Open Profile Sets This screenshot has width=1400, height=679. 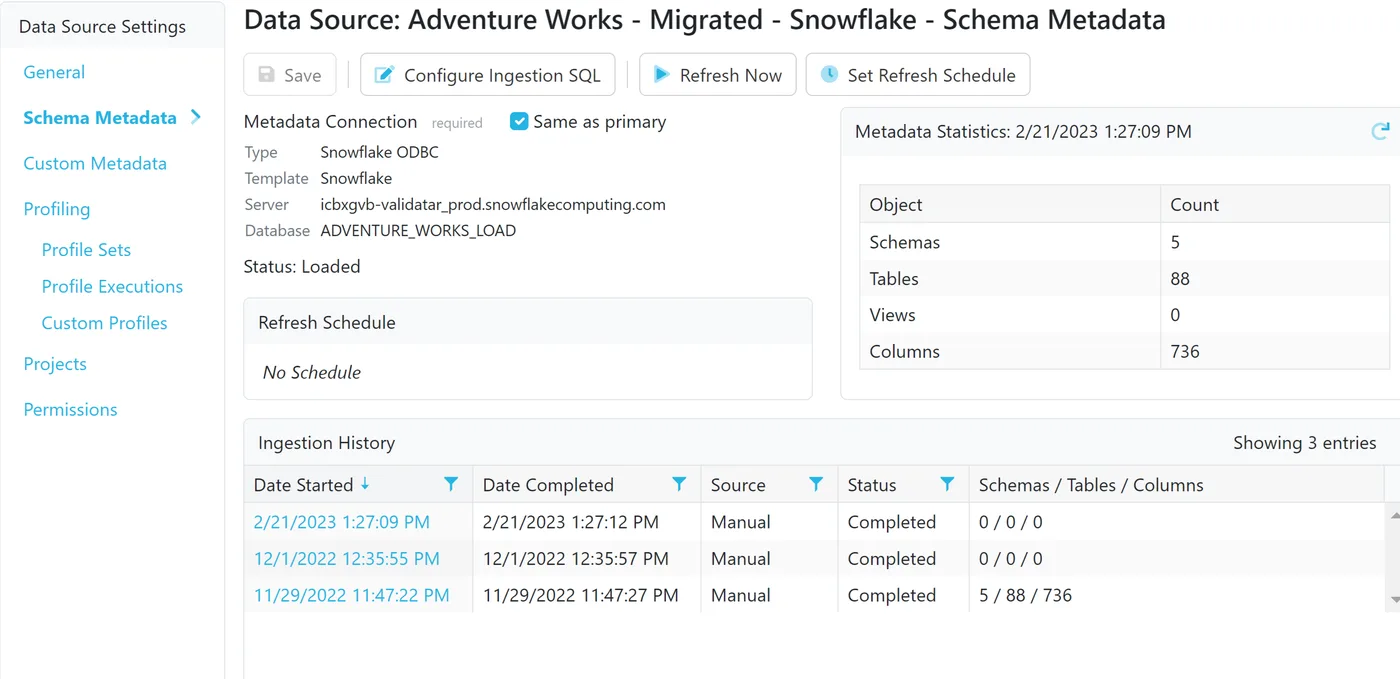point(86,250)
